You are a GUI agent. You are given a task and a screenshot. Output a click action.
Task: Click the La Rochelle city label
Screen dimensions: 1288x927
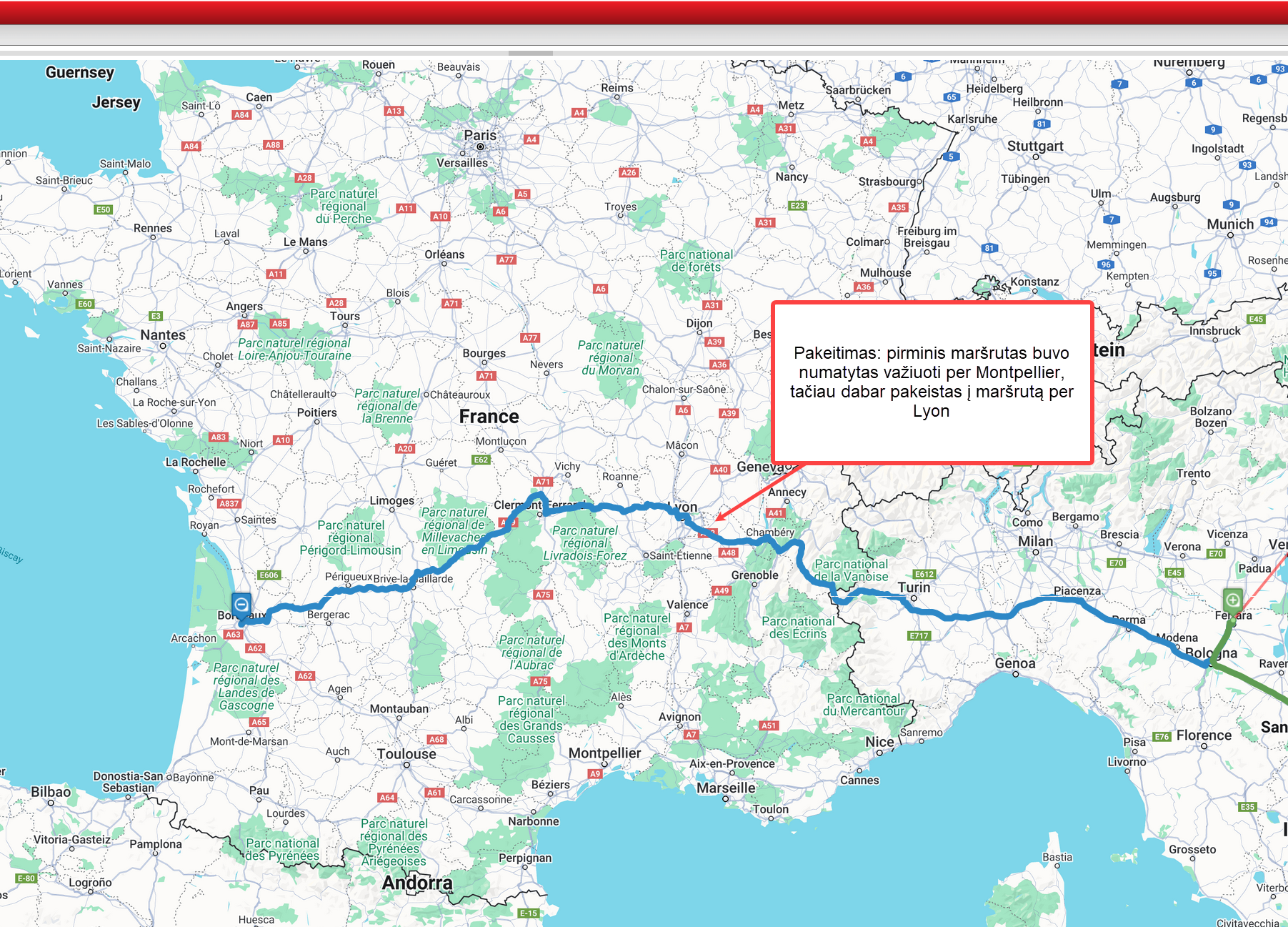196,462
